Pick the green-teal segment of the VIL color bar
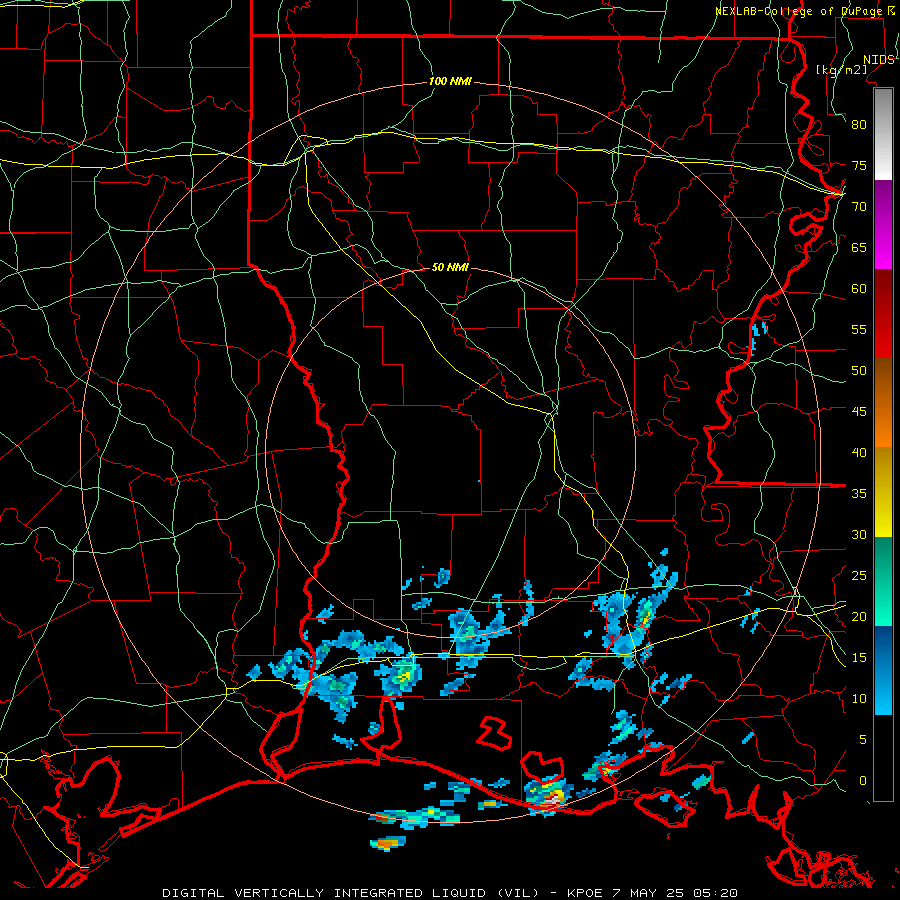This screenshot has height=900, width=900. click(x=883, y=581)
